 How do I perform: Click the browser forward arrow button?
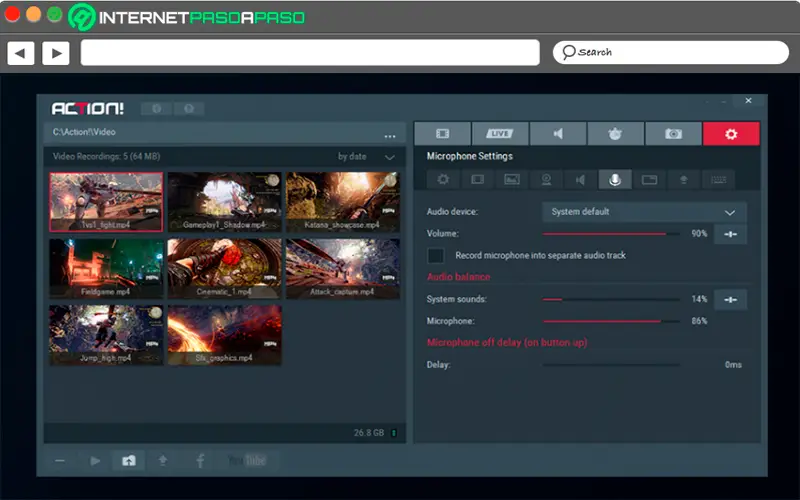[x=56, y=53]
